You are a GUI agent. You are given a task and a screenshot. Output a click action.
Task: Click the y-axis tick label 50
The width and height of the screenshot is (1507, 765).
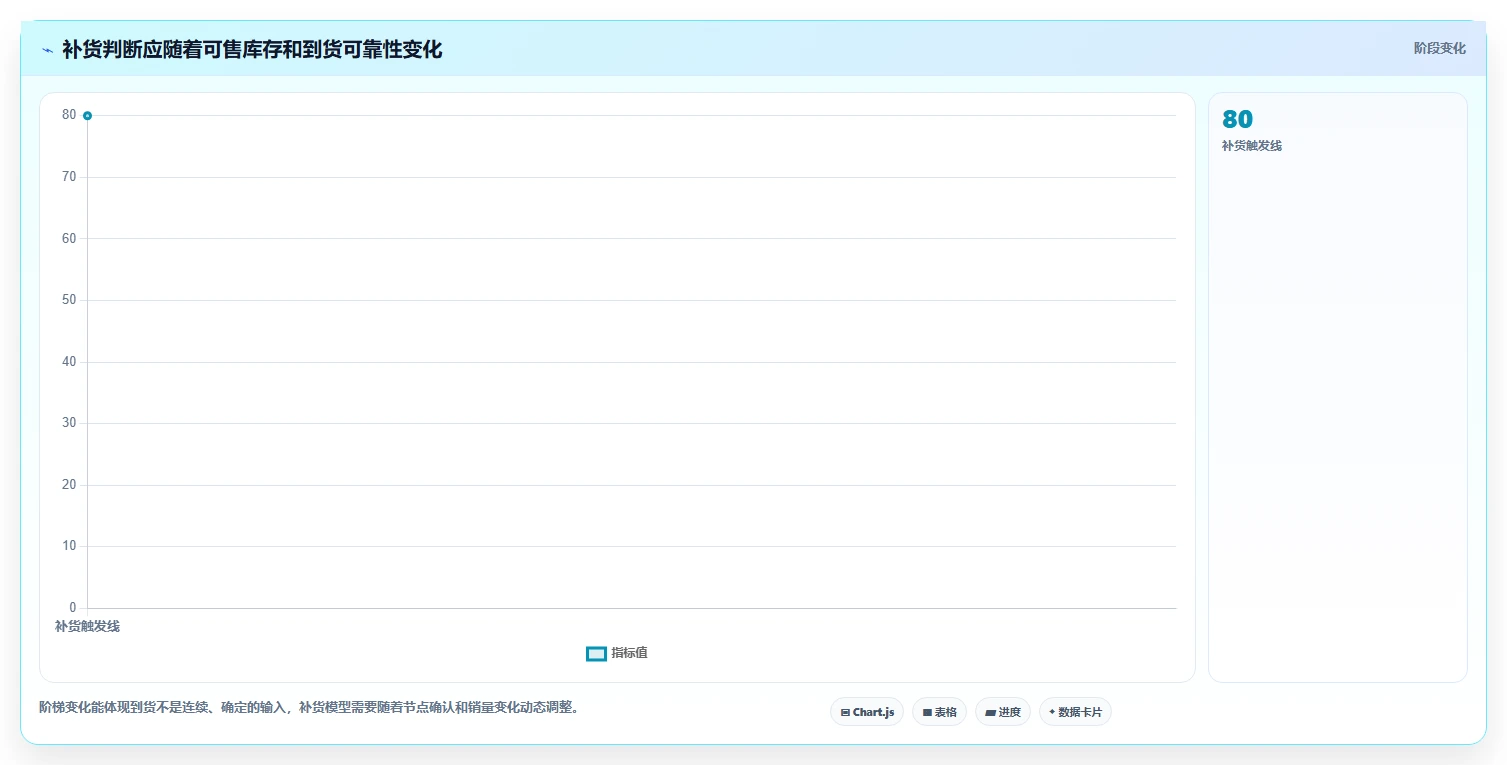(69, 300)
